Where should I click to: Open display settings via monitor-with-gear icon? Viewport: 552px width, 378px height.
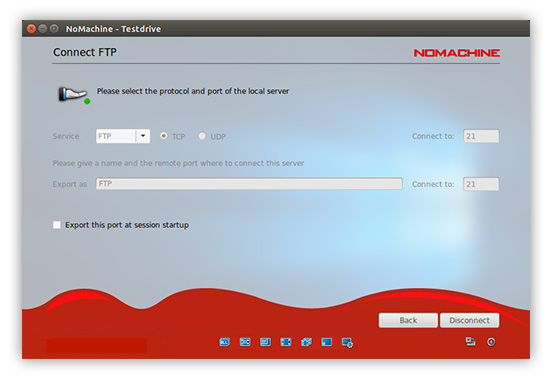(x=347, y=342)
